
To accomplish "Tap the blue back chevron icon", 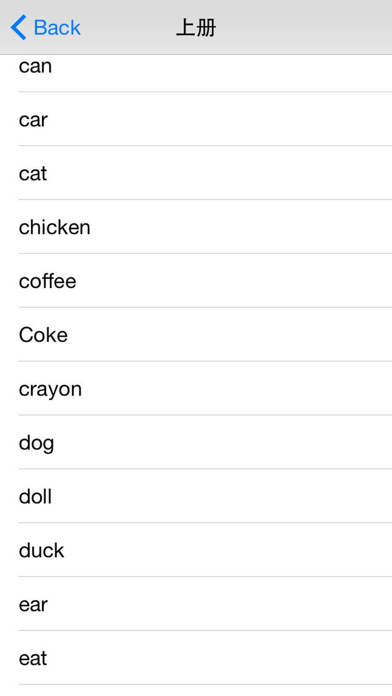I will coord(19,28).
